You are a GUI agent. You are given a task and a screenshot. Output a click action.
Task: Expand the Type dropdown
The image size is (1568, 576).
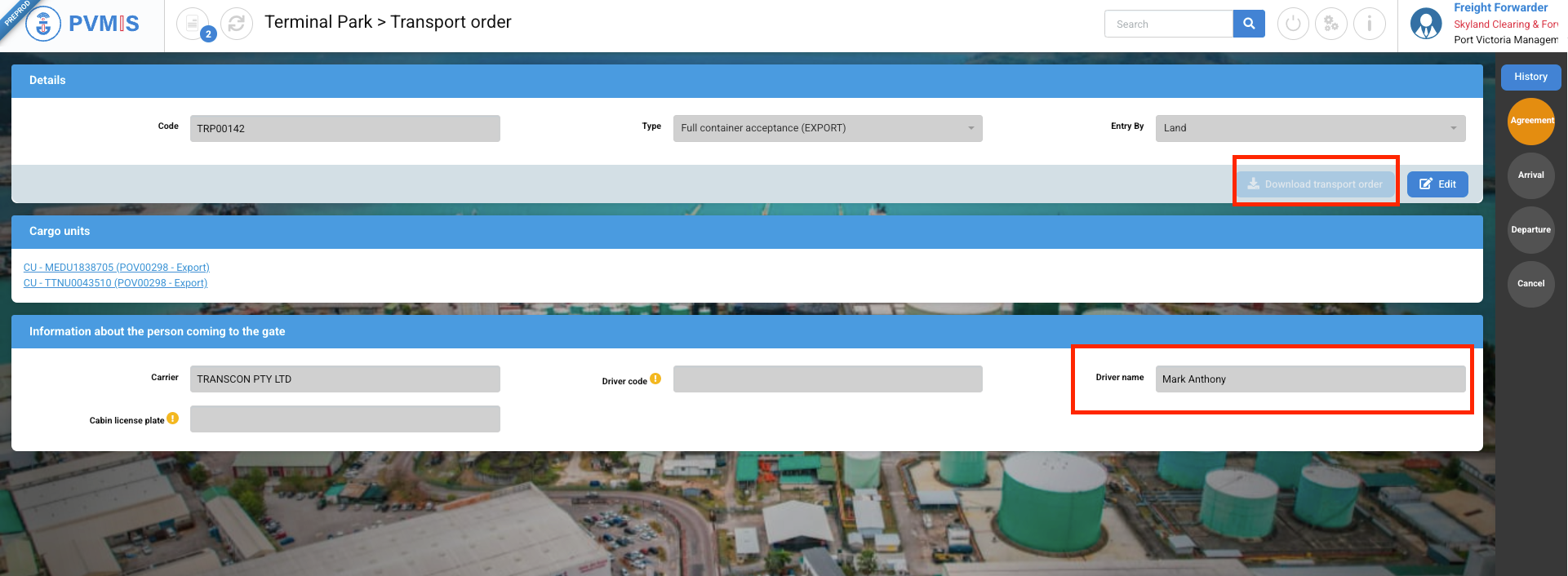pyautogui.click(x=828, y=128)
